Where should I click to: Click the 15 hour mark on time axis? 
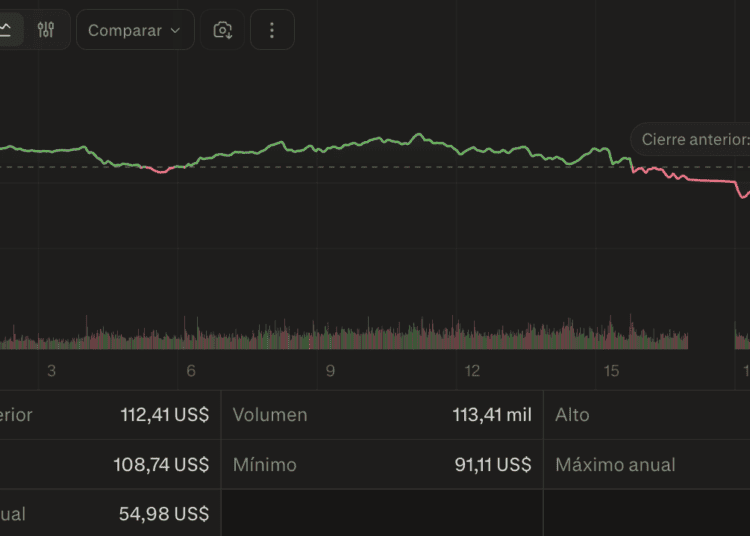[611, 371]
